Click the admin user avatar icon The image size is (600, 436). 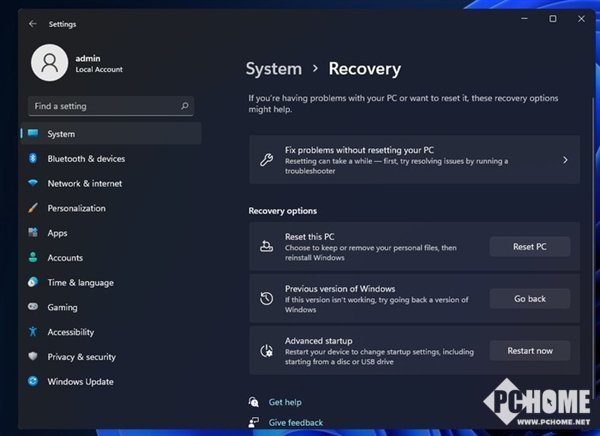(x=49, y=63)
